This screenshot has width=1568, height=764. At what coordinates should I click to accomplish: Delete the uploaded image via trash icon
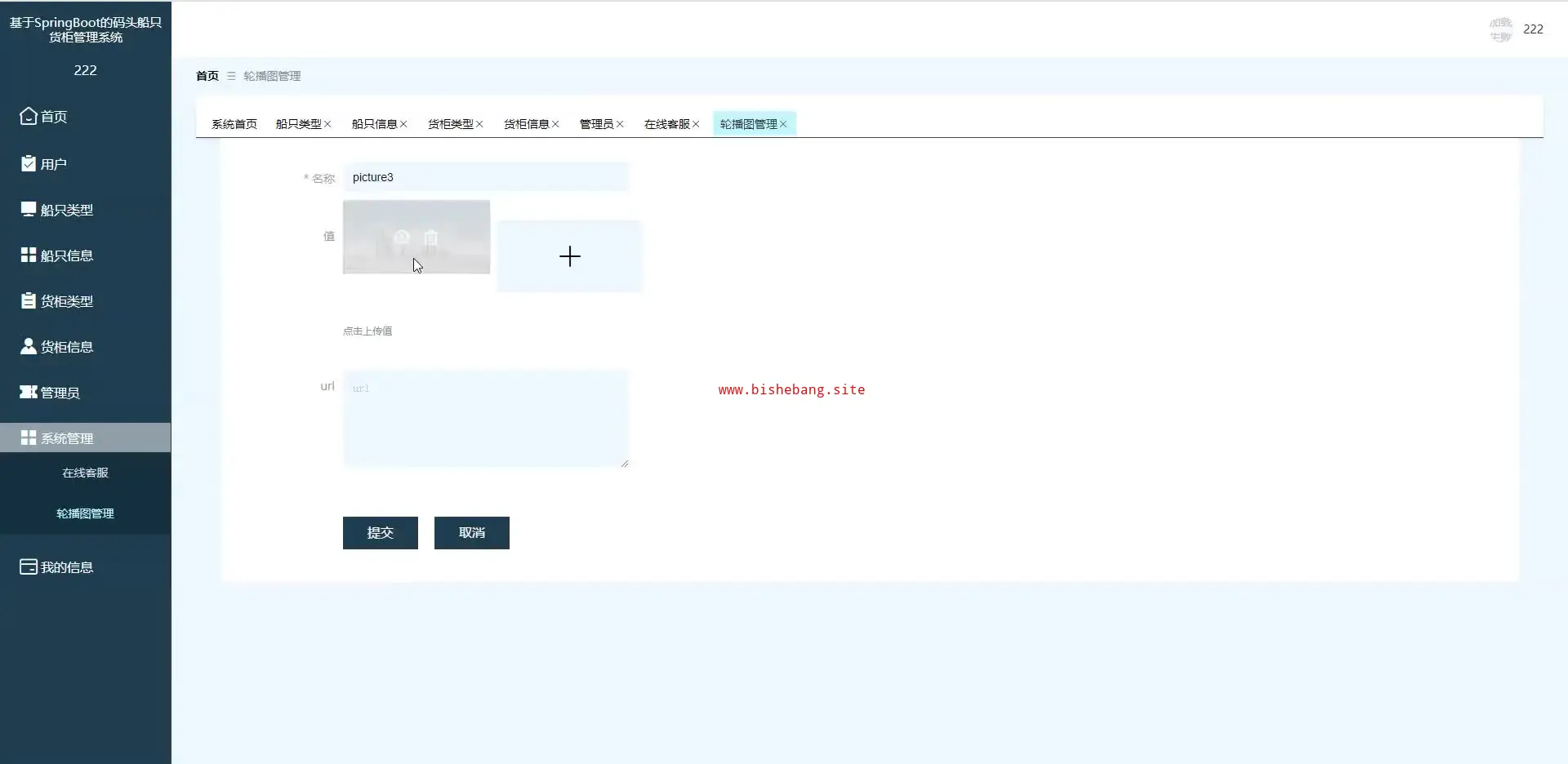(x=431, y=238)
